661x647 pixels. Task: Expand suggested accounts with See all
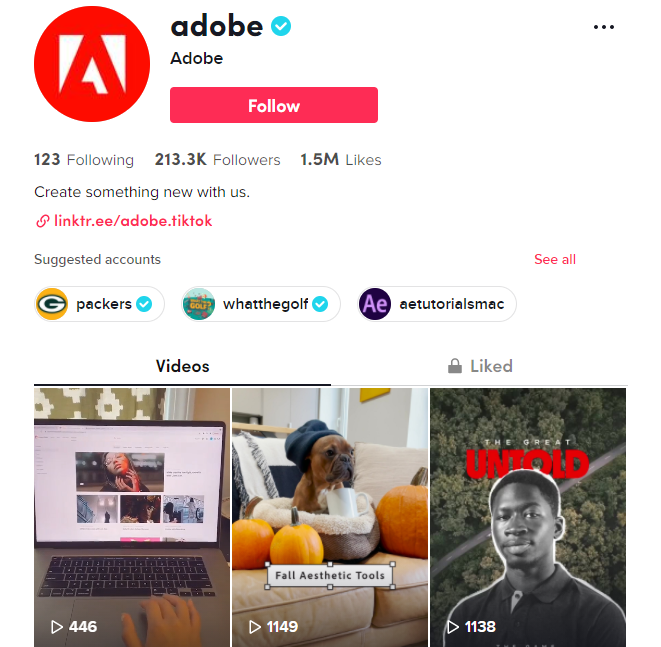(555, 259)
